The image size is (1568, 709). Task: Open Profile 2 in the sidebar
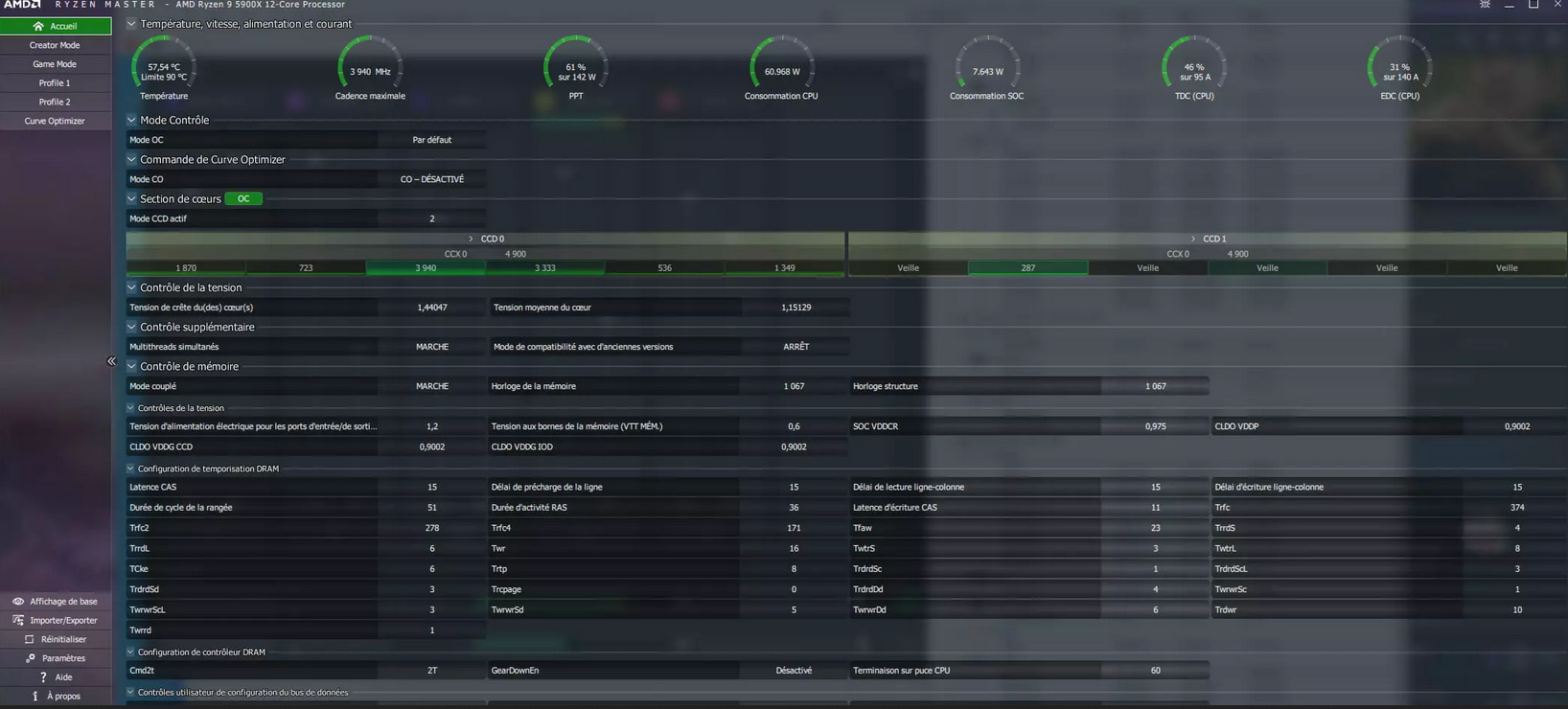56,102
